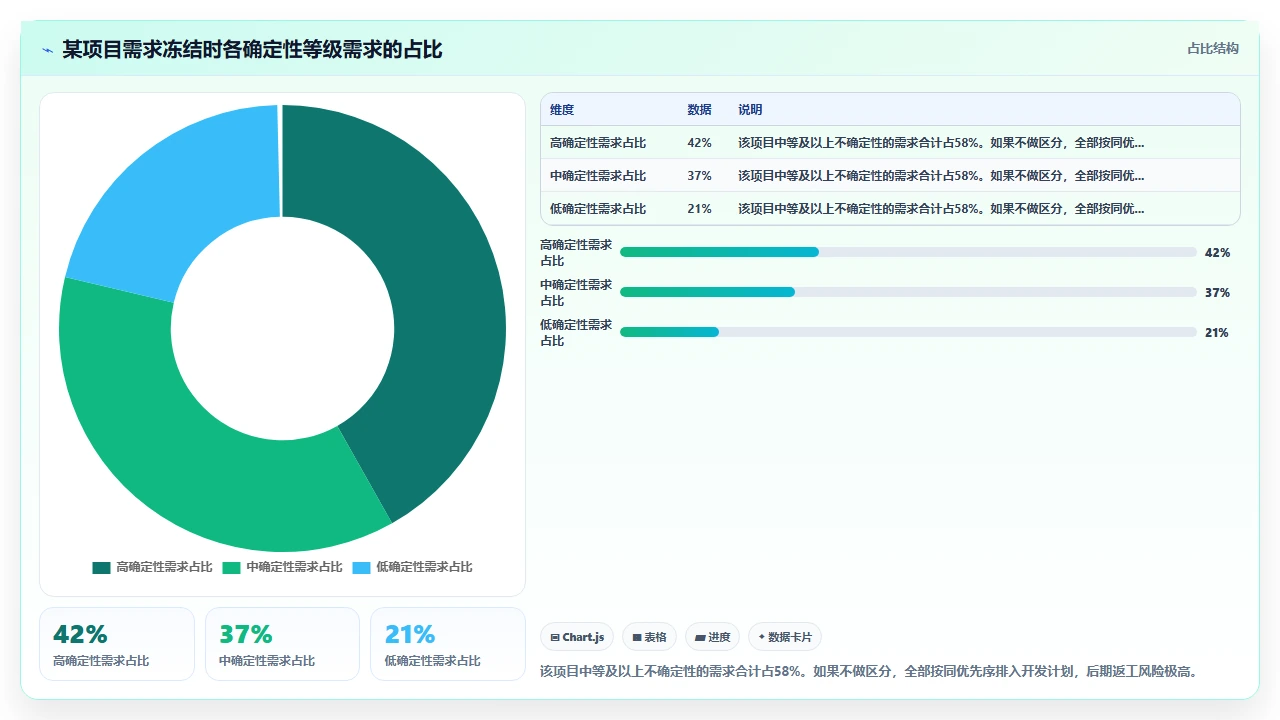Click the 中确定性需求占比 progress bar
Screen dimensions: 1280x720
908,292
